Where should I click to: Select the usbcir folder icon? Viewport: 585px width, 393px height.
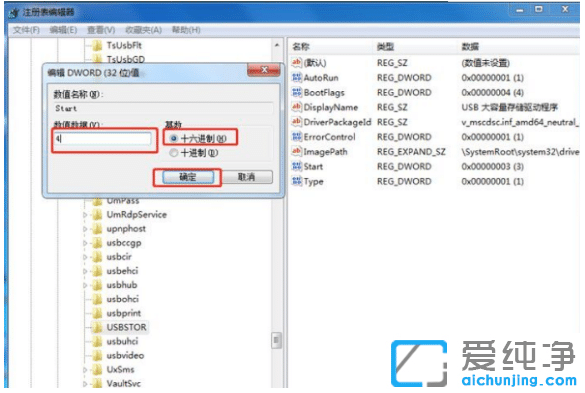click(x=97, y=257)
